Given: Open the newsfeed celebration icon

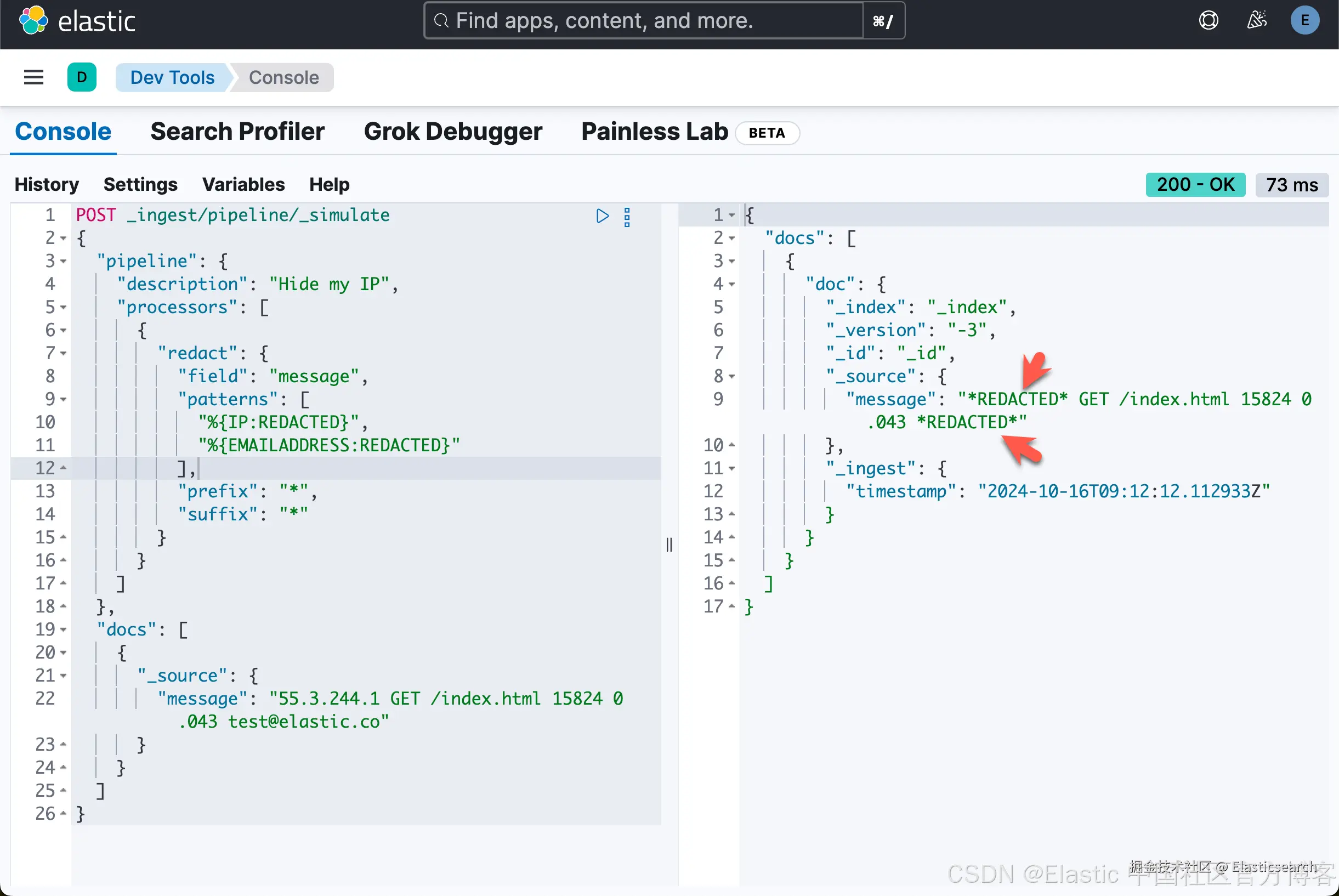Looking at the screenshot, I should [1256, 21].
